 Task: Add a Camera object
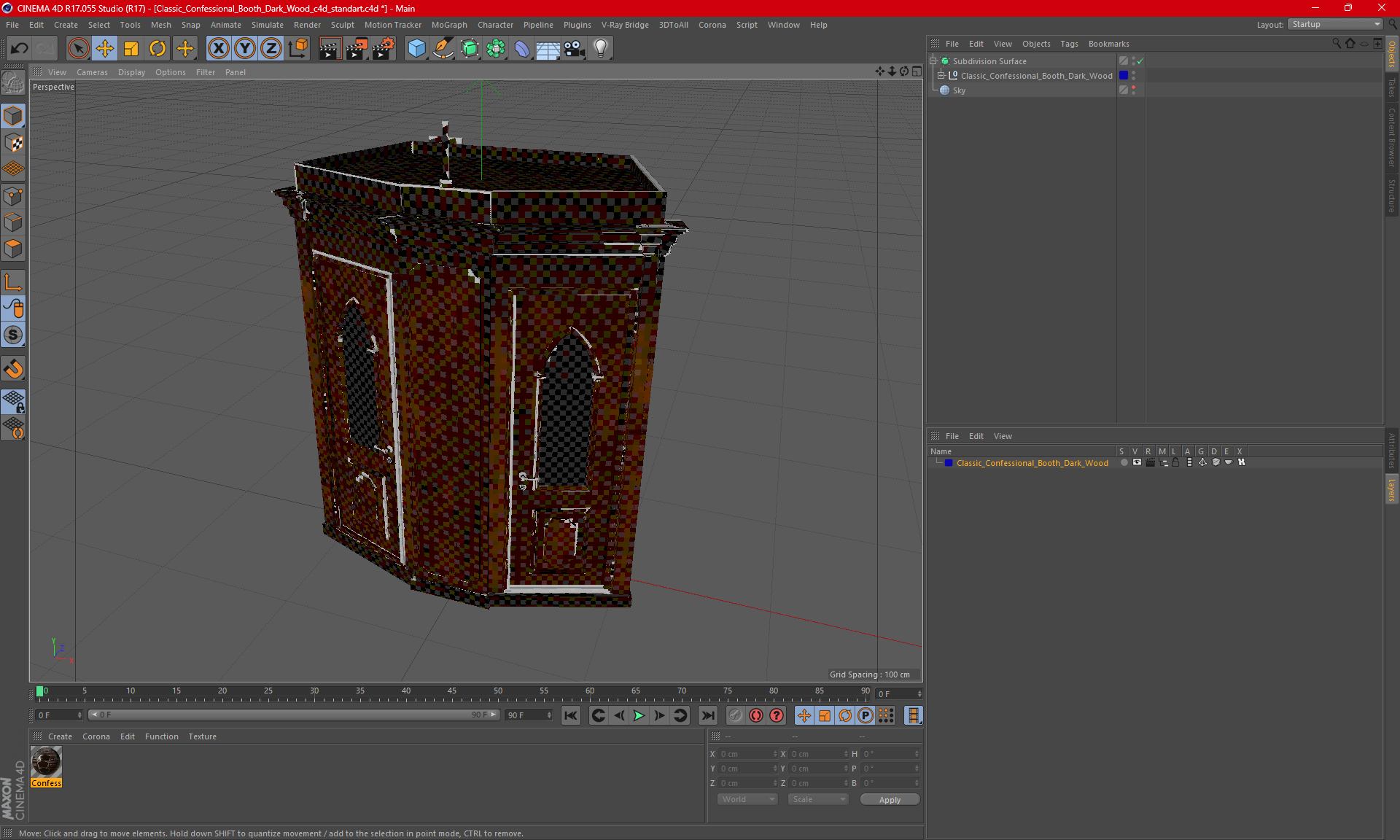(575, 48)
